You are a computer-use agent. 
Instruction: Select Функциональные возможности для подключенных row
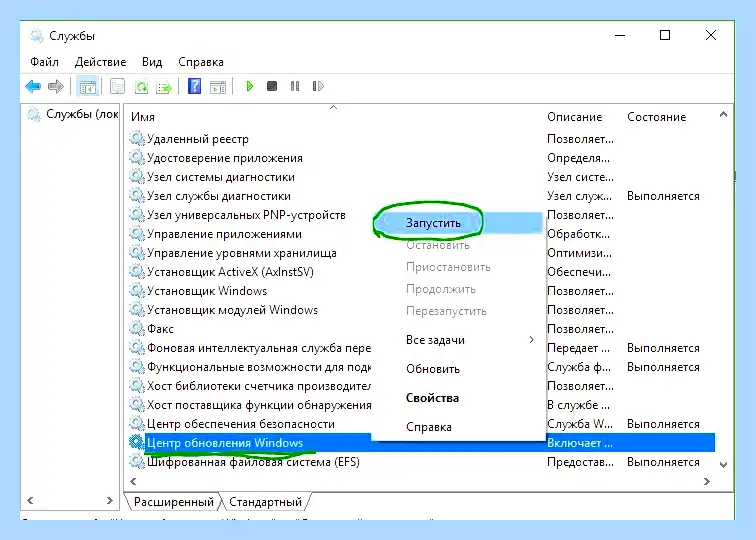(x=259, y=367)
